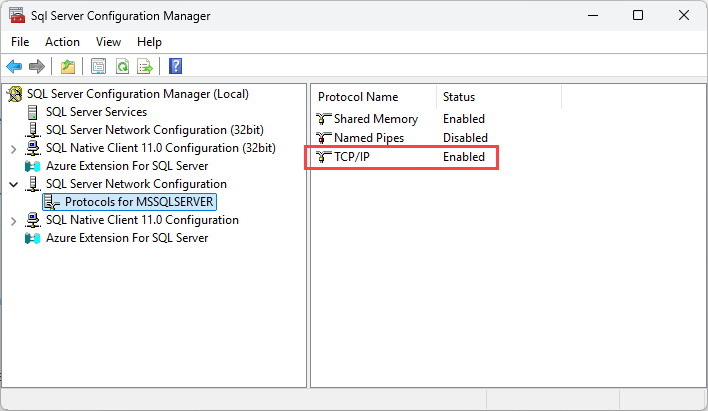
Task: Click the Status column header
Action: [459, 97]
